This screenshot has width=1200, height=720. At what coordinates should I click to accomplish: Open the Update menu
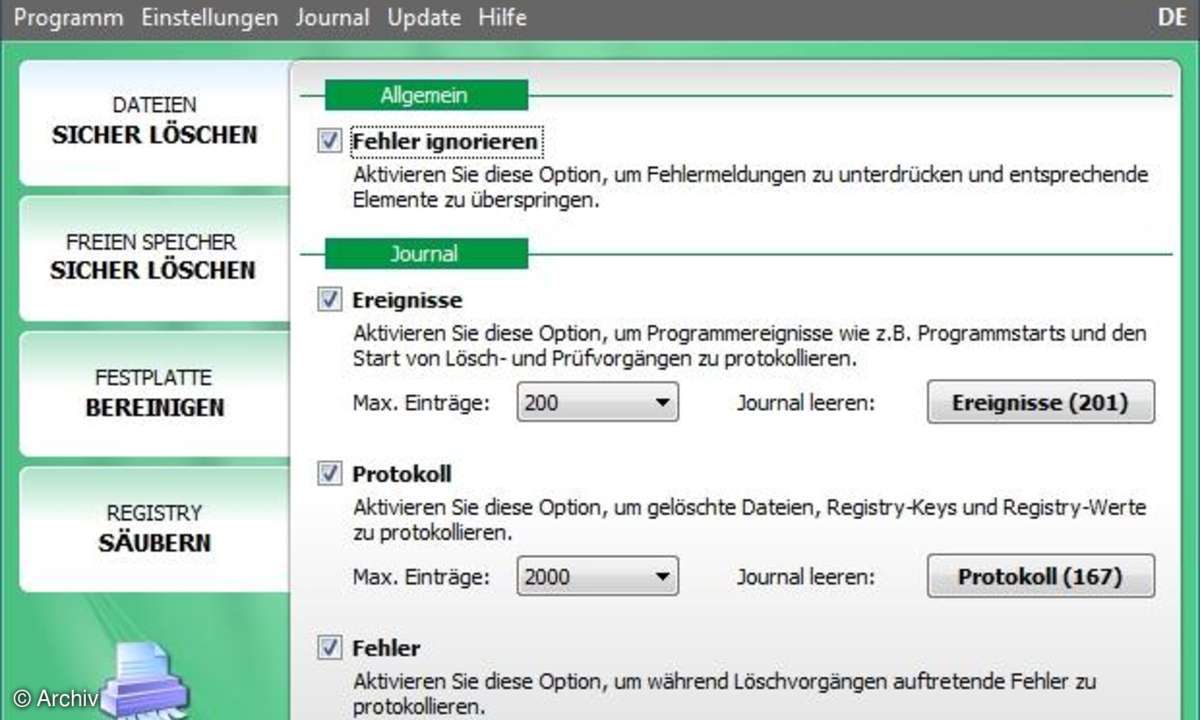(424, 18)
